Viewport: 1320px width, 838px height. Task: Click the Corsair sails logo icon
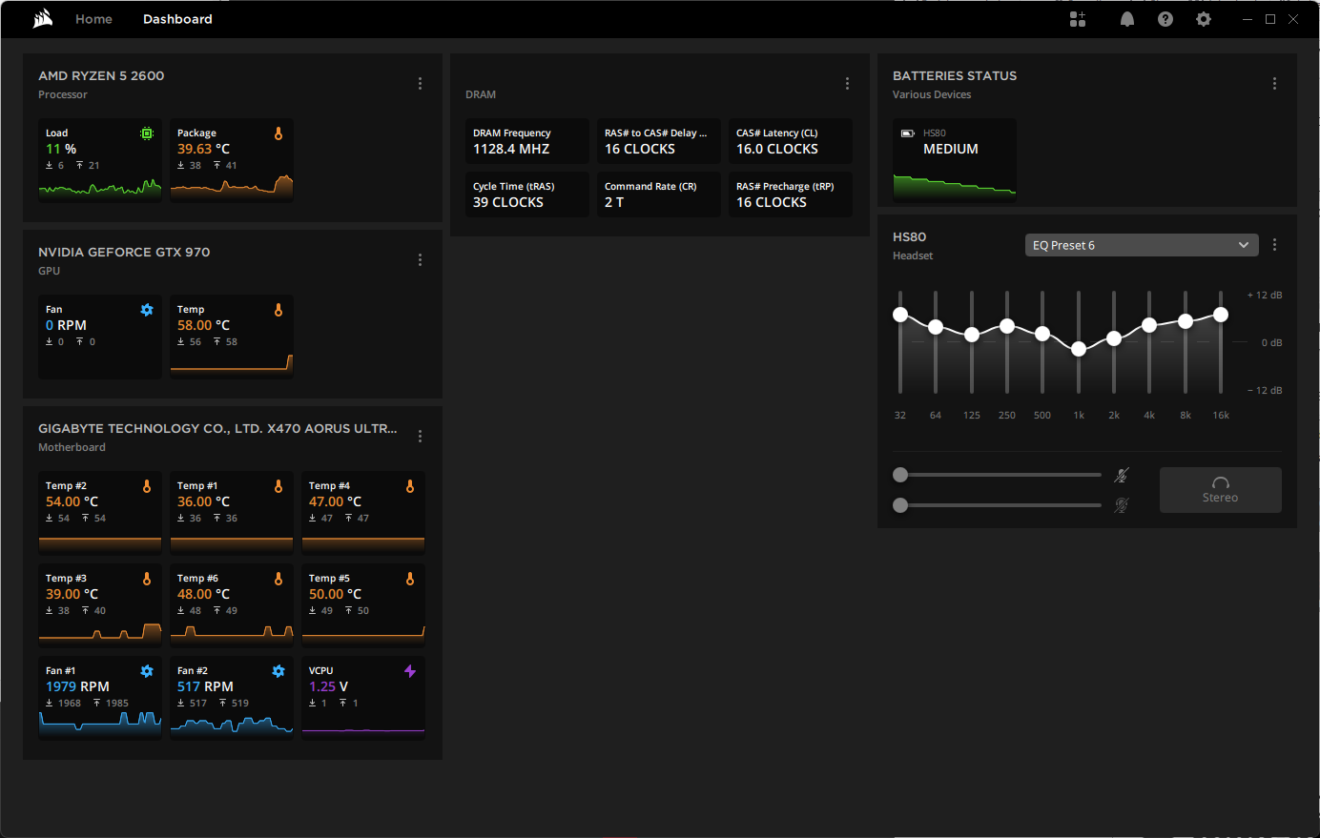(42, 19)
